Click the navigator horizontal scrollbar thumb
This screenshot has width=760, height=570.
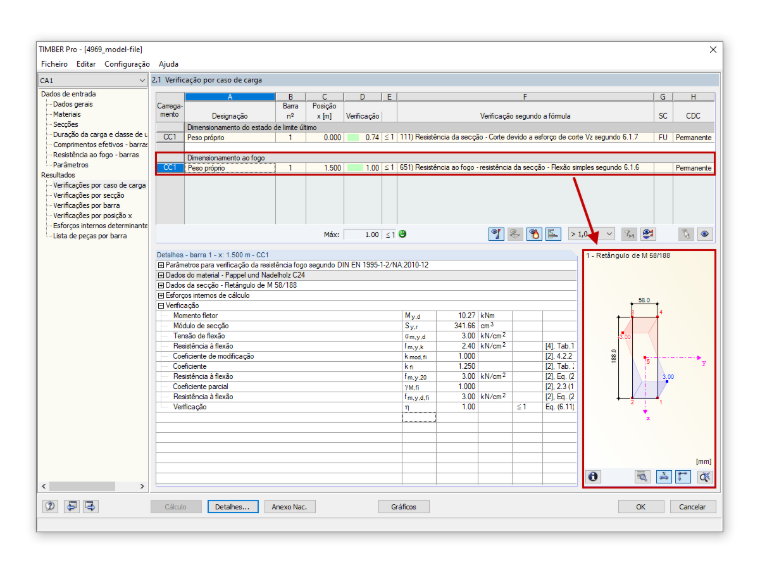[x=82, y=486]
